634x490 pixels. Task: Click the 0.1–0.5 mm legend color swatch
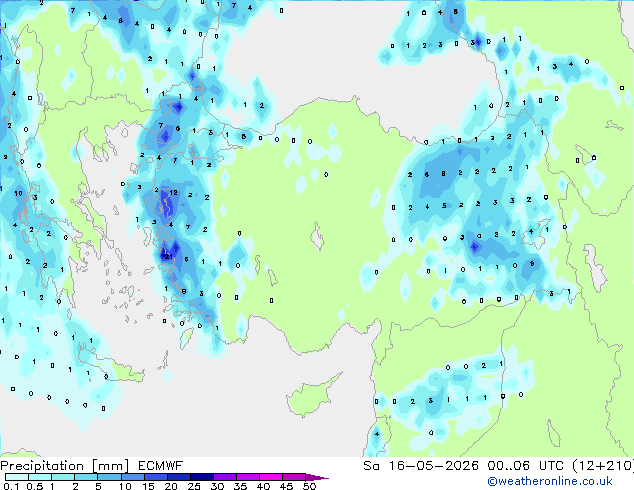[x=17, y=477]
